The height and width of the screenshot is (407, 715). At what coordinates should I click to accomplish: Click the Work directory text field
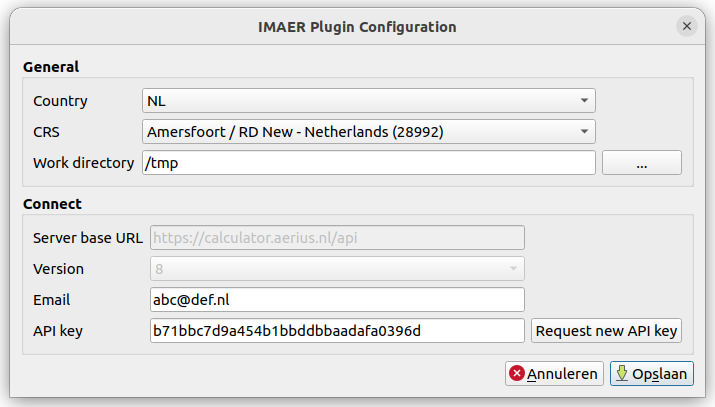[x=369, y=163]
